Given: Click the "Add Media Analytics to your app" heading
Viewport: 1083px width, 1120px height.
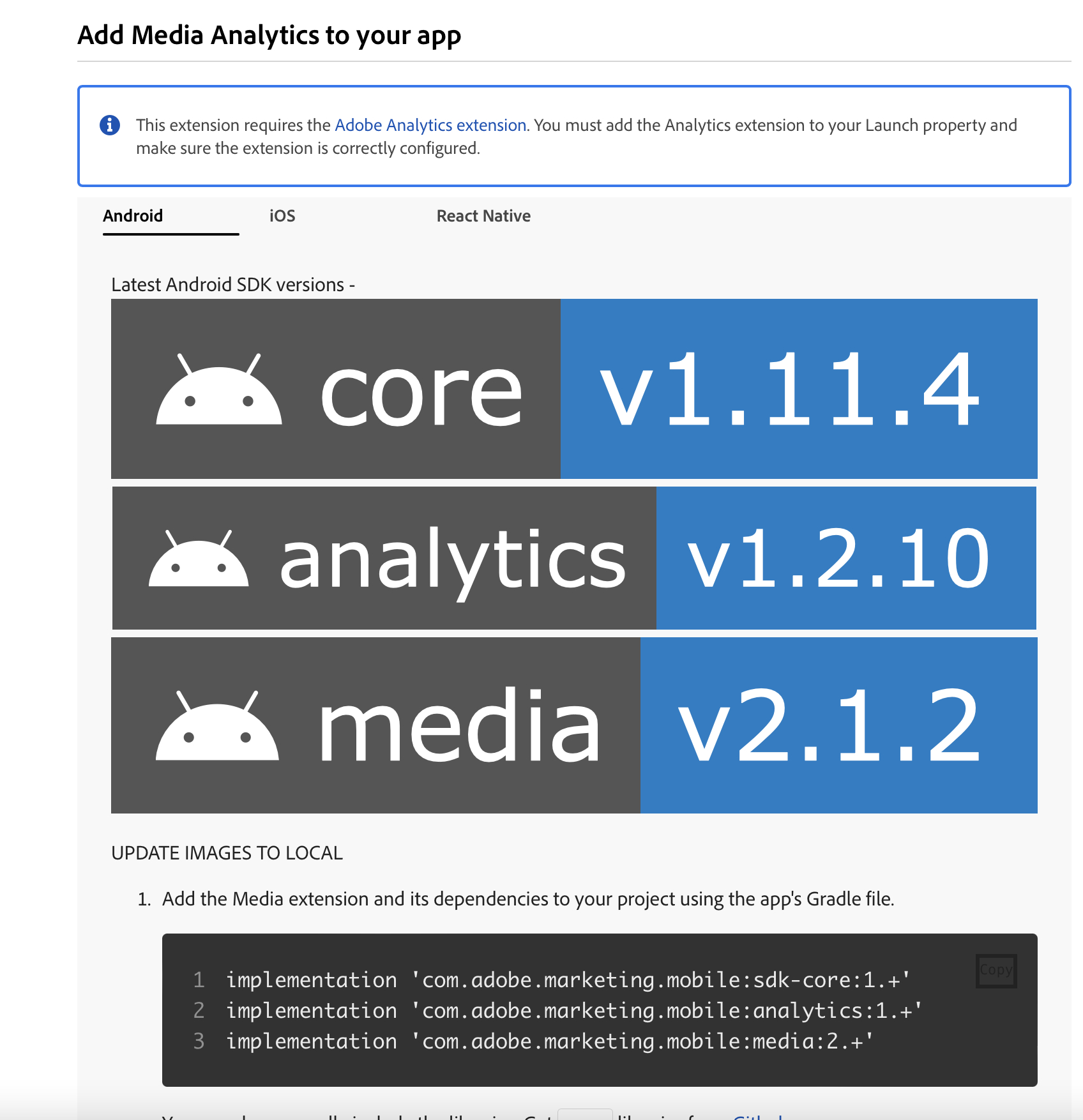Looking at the screenshot, I should pyautogui.click(x=269, y=36).
